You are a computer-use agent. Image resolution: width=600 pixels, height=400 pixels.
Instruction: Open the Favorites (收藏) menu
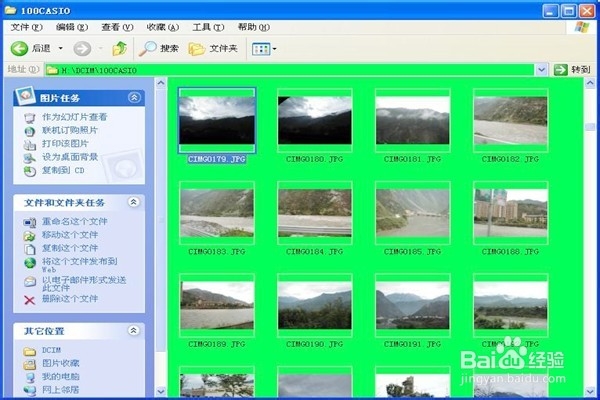pos(163,27)
